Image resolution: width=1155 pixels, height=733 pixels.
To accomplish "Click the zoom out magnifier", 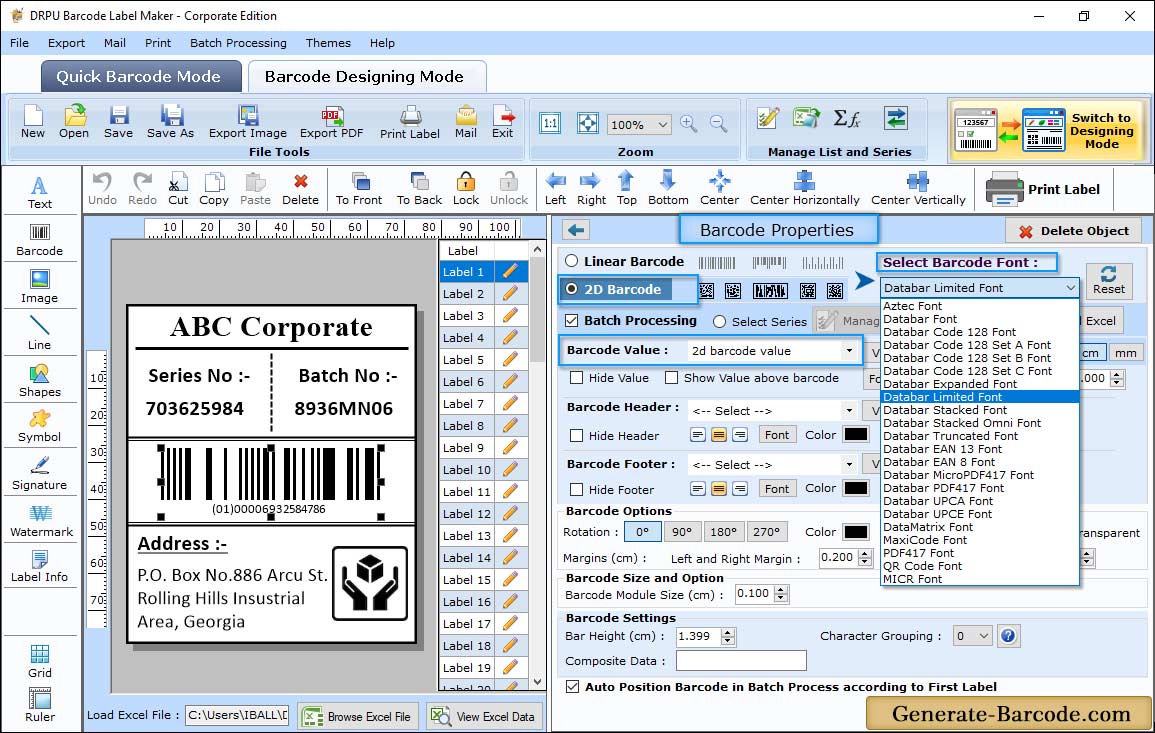I will [x=718, y=124].
